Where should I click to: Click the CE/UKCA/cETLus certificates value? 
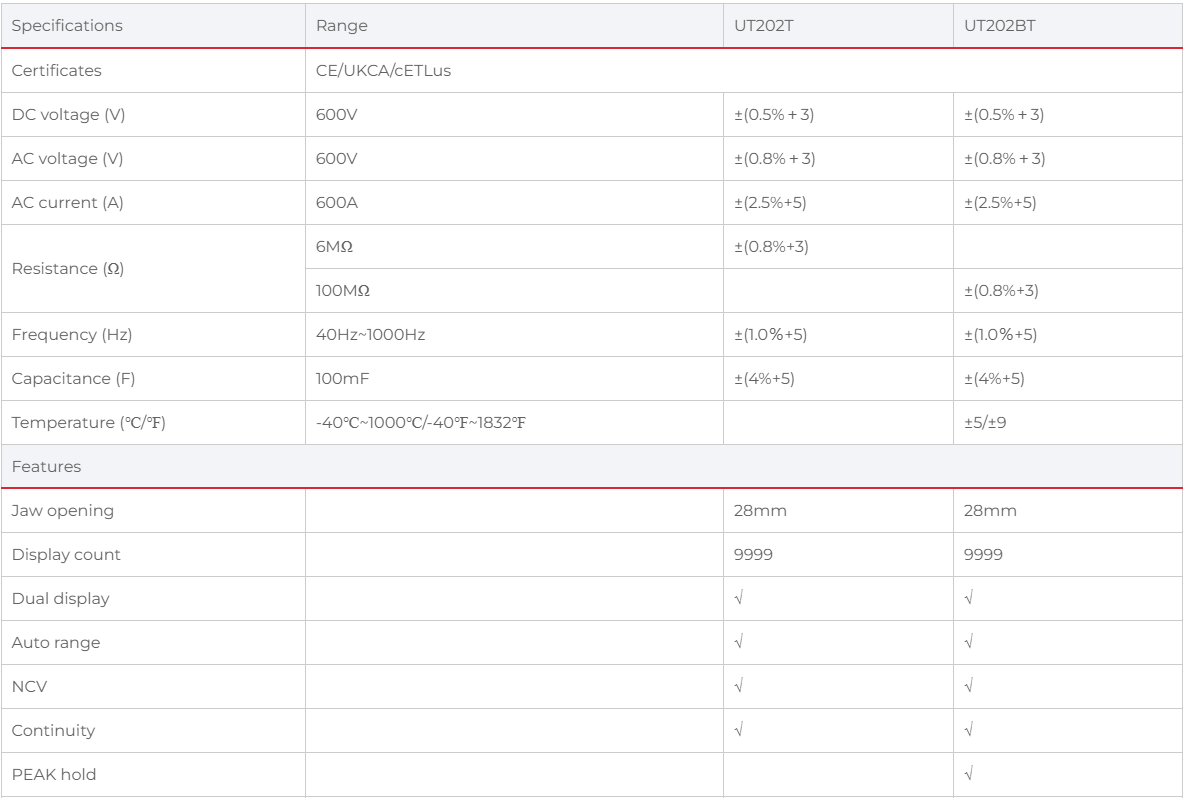[x=383, y=70]
